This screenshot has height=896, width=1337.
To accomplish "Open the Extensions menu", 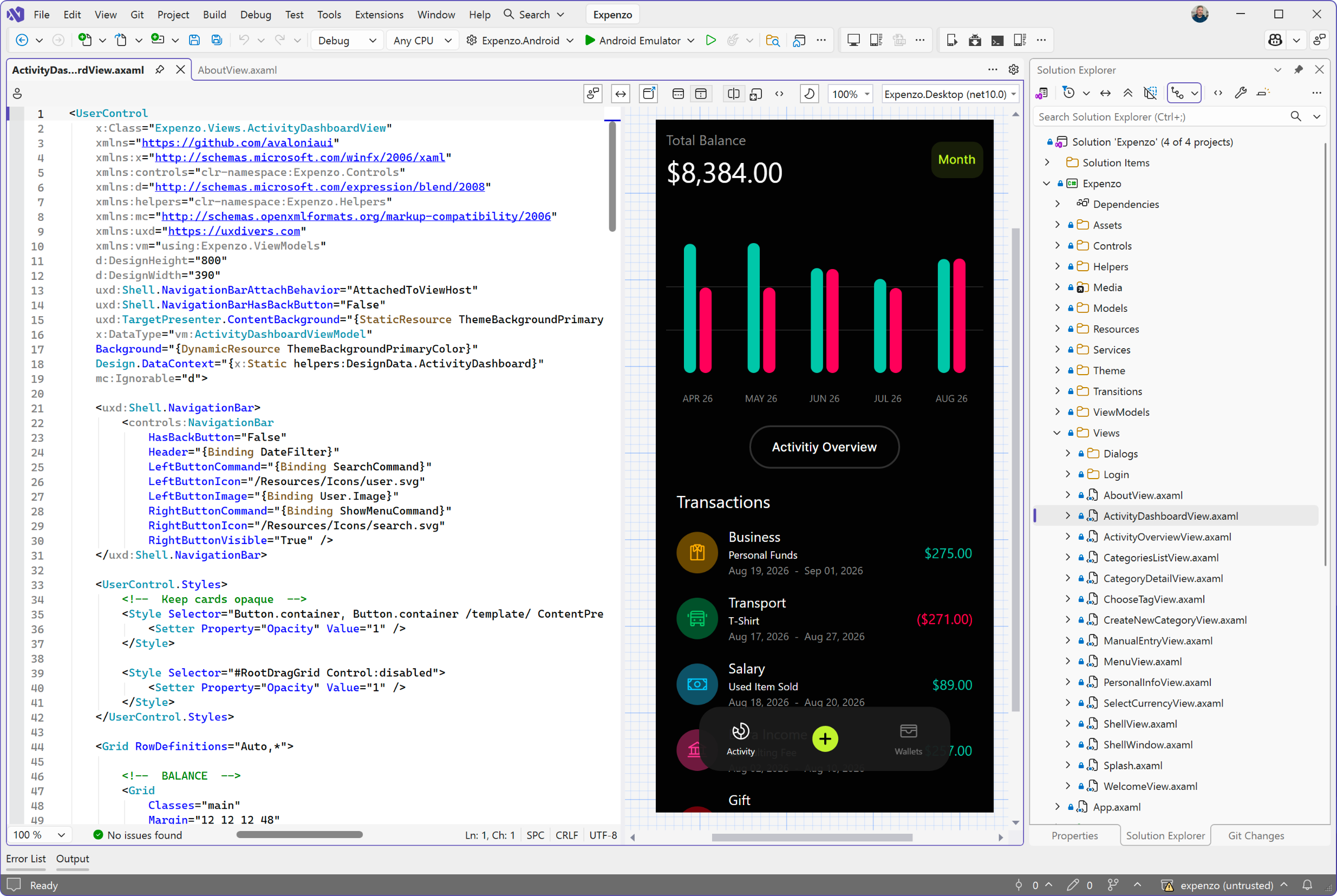I will pyautogui.click(x=379, y=14).
